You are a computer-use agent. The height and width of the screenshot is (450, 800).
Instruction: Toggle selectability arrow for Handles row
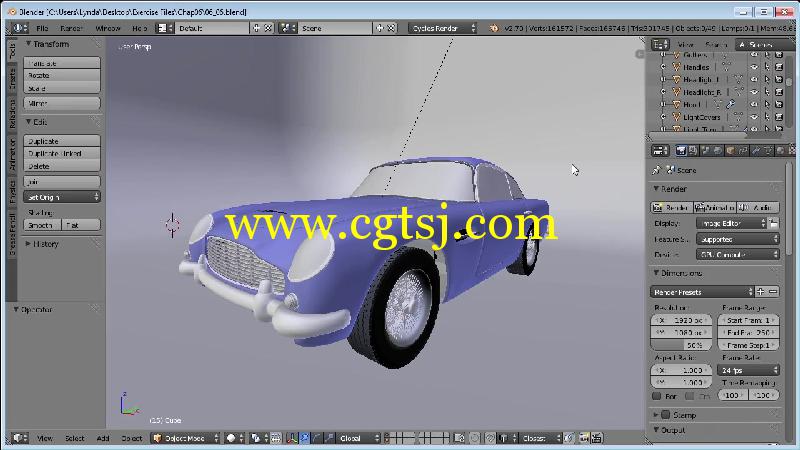tap(767, 67)
